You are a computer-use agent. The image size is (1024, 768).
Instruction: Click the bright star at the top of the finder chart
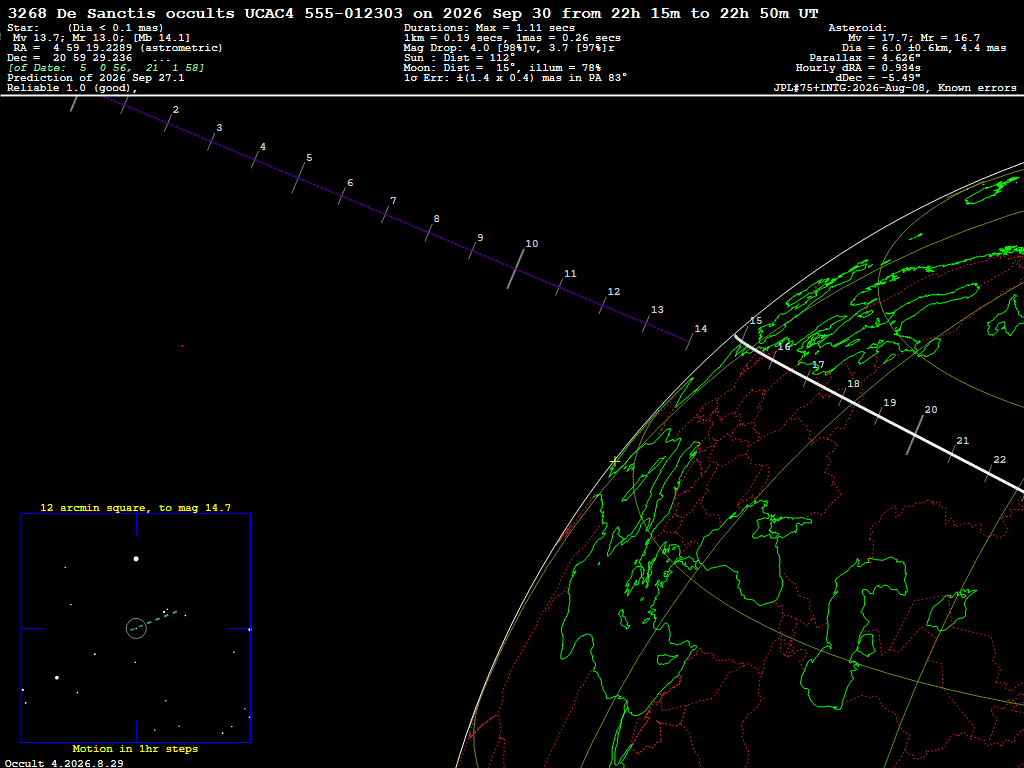pyautogui.click(x=136, y=558)
